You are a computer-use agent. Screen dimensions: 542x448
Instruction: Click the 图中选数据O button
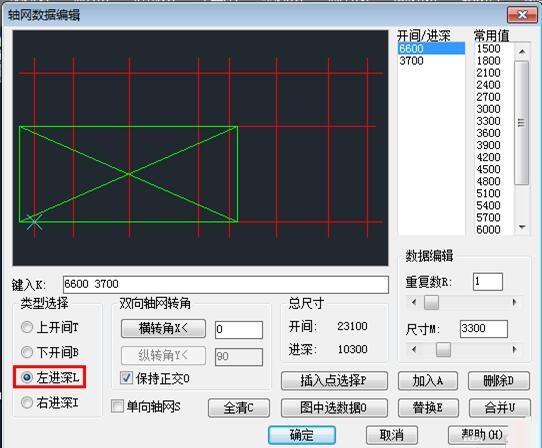click(334, 408)
